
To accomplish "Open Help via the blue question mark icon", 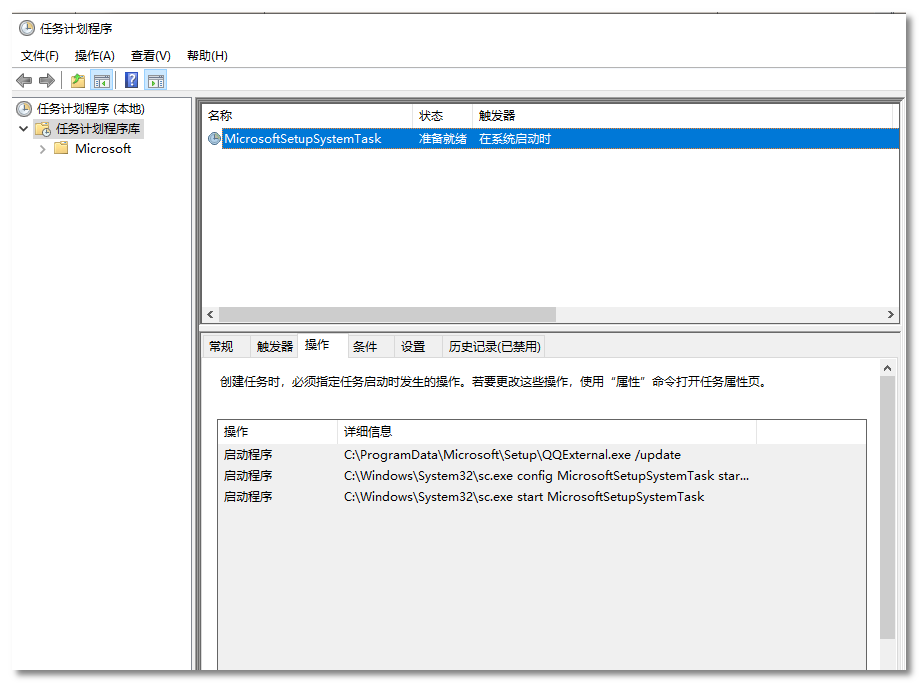I will (131, 81).
